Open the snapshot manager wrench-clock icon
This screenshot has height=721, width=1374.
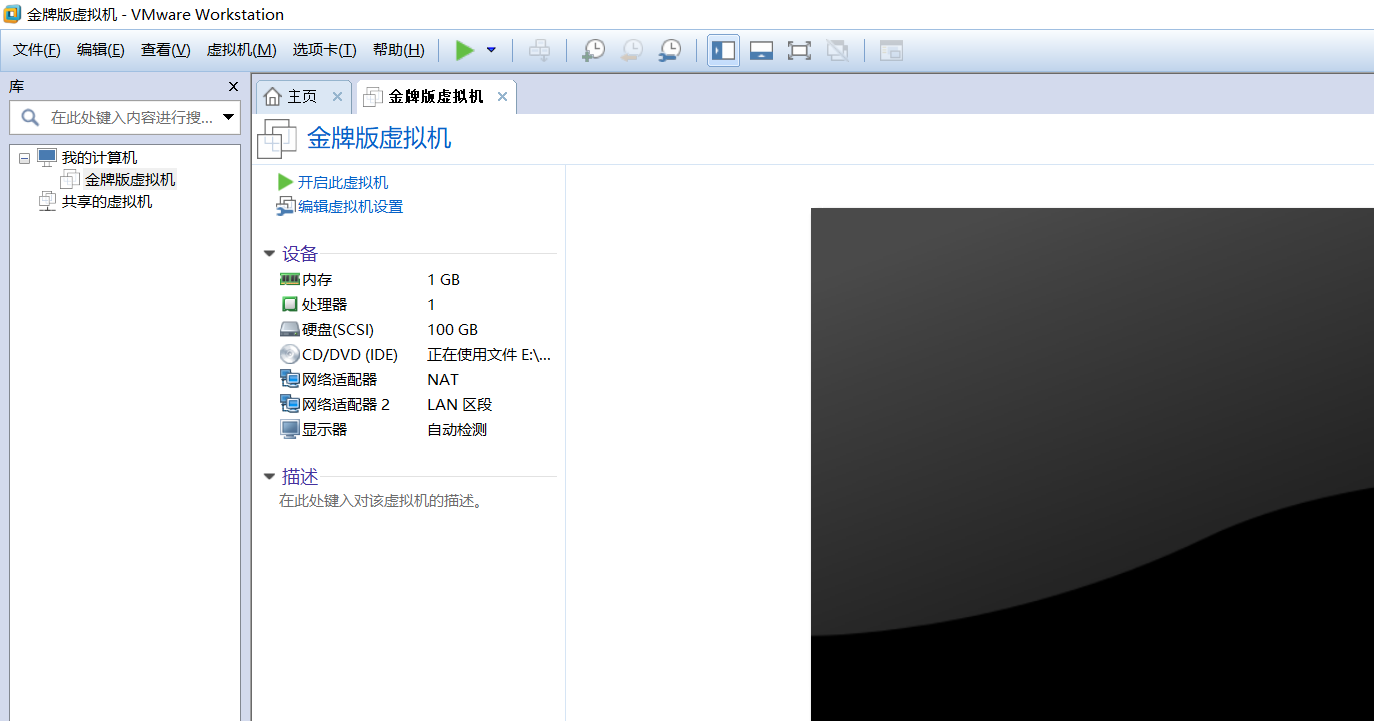(x=670, y=50)
